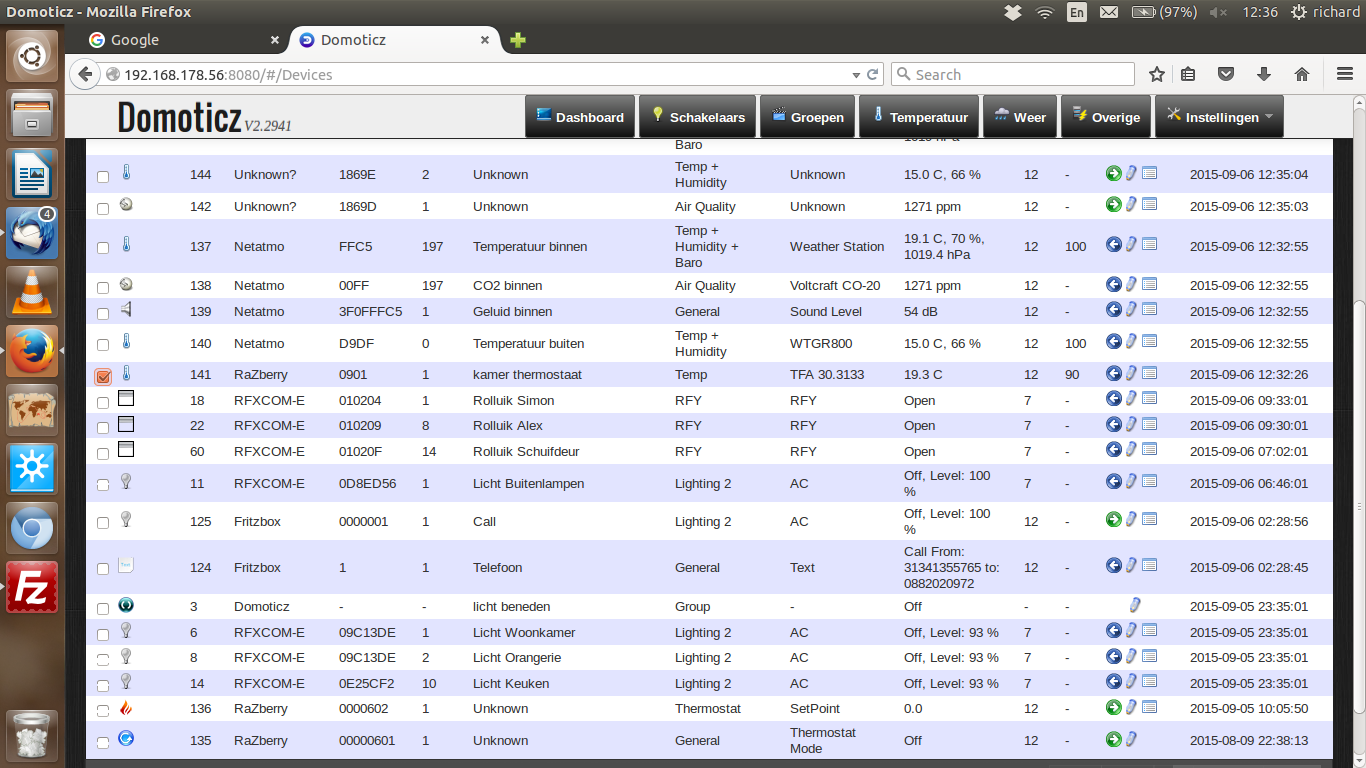Open FileZilla from the Ubuntu launcher
Viewport: 1366px width, 768px height.
32,587
